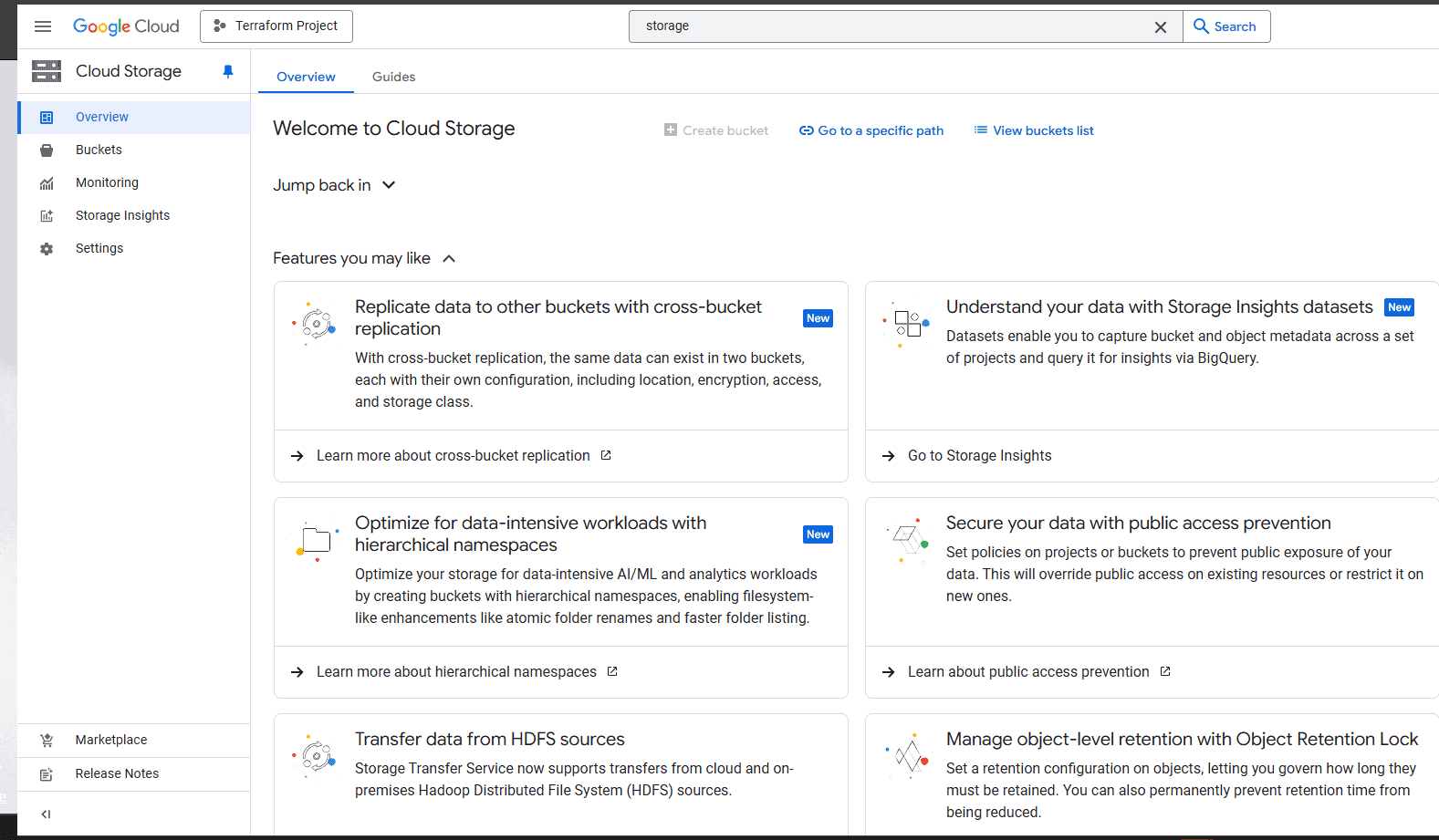Click the Overview grid icon in sidebar
The width and height of the screenshot is (1439, 840).
(x=47, y=117)
